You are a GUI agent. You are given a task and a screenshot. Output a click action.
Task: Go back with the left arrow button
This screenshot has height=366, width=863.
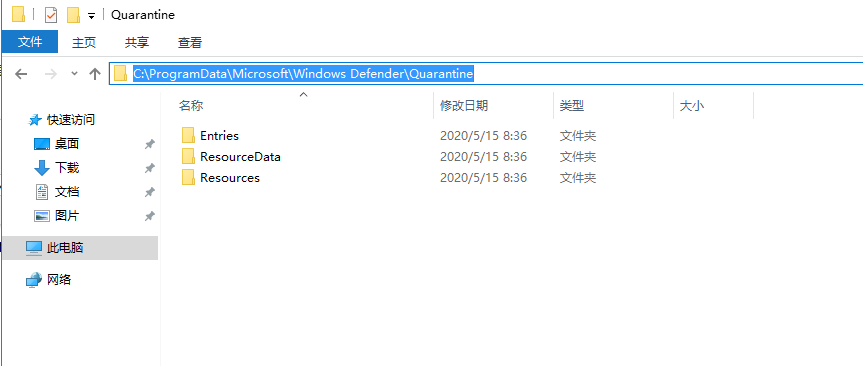(x=21, y=74)
